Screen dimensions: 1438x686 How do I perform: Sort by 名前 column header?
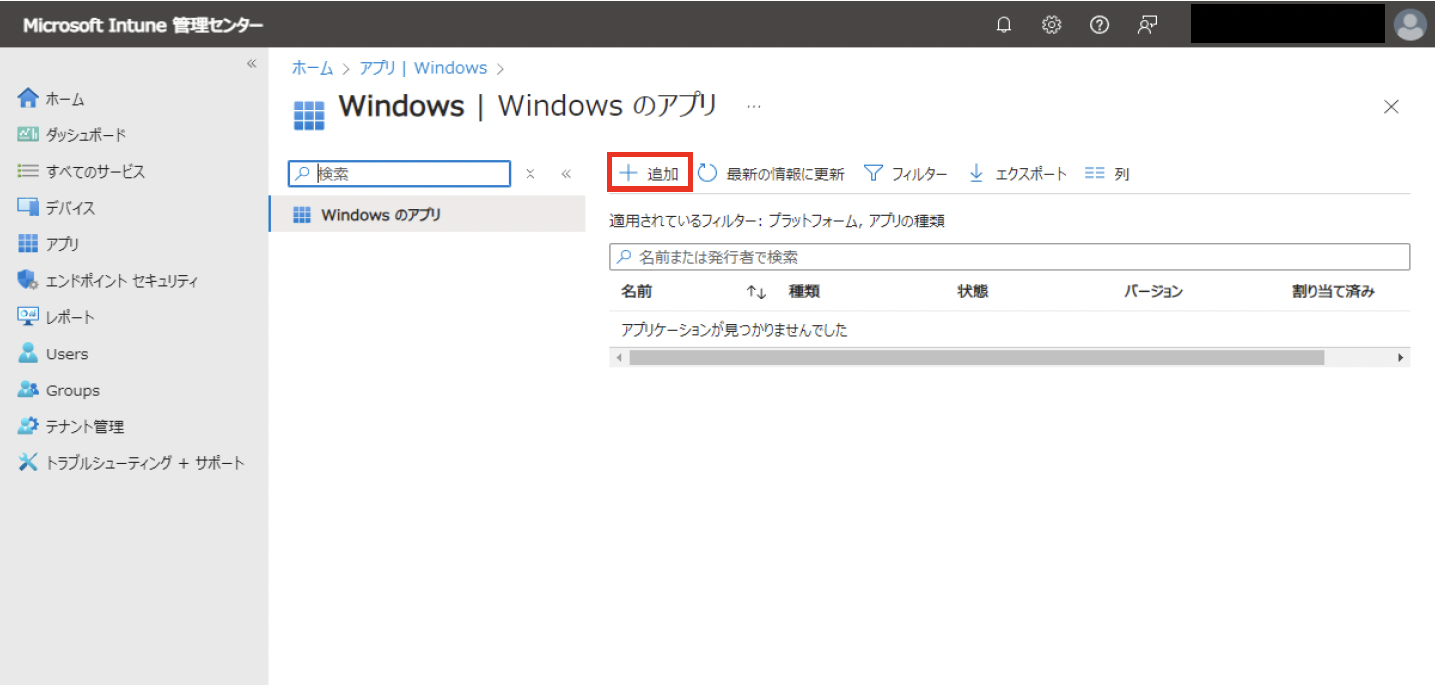click(x=636, y=292)
